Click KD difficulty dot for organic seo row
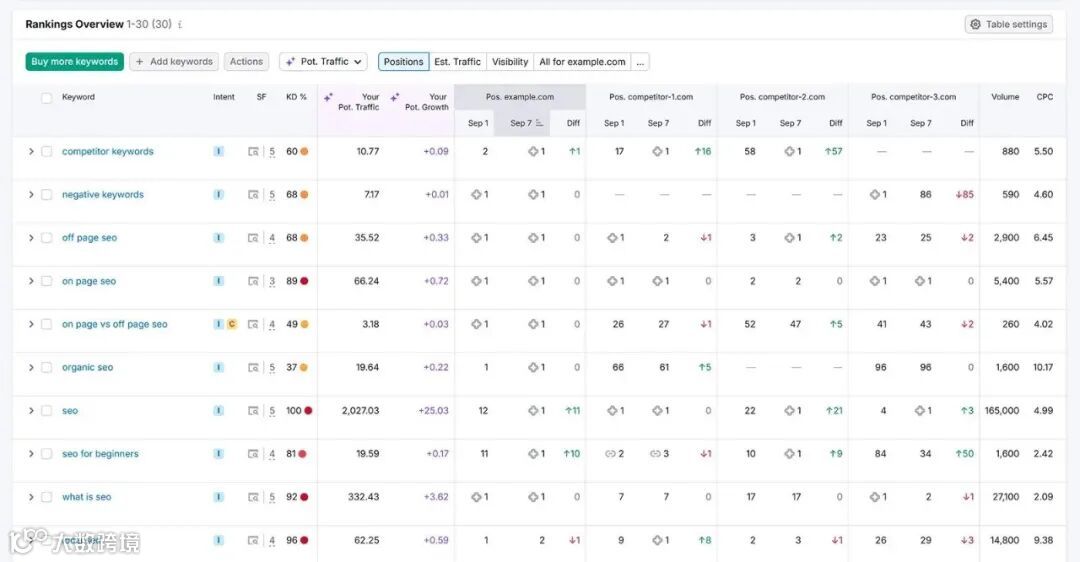1080x562 pixels. (x=304, y=368)
